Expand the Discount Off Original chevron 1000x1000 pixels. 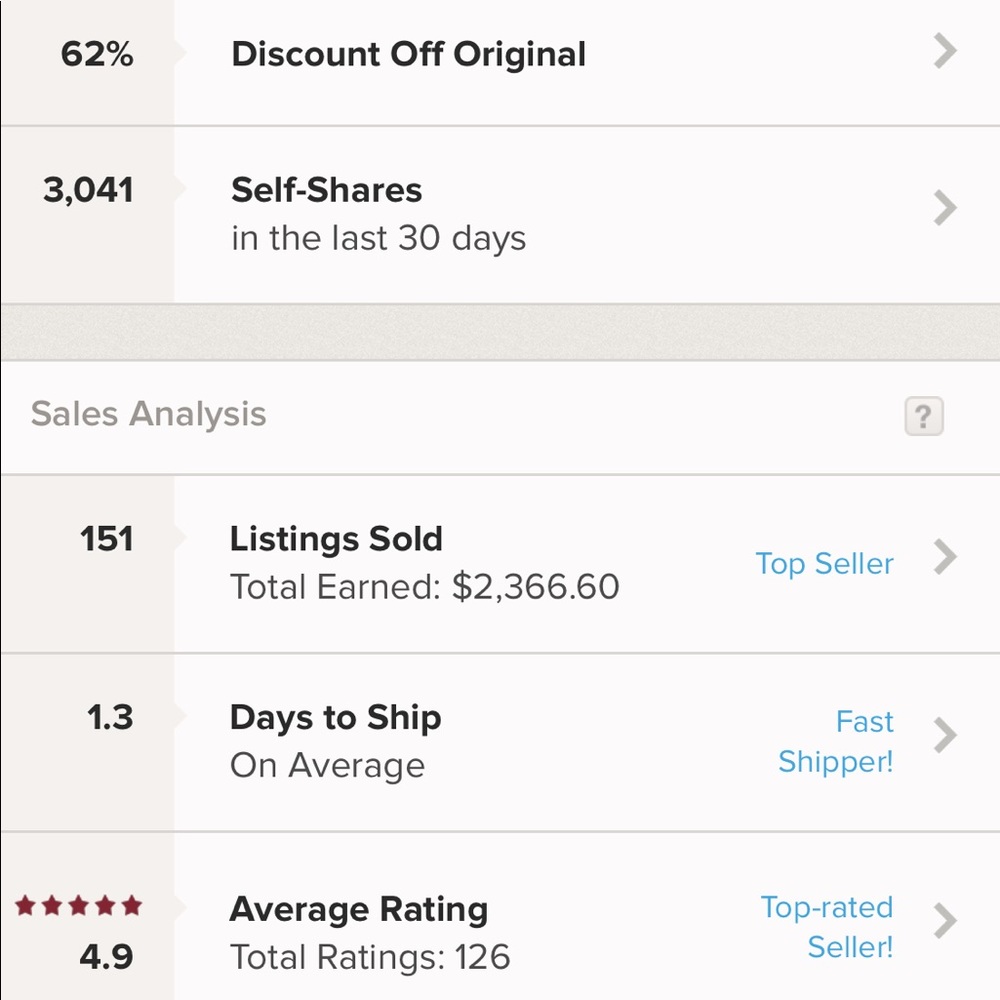[x=945, y=51]
